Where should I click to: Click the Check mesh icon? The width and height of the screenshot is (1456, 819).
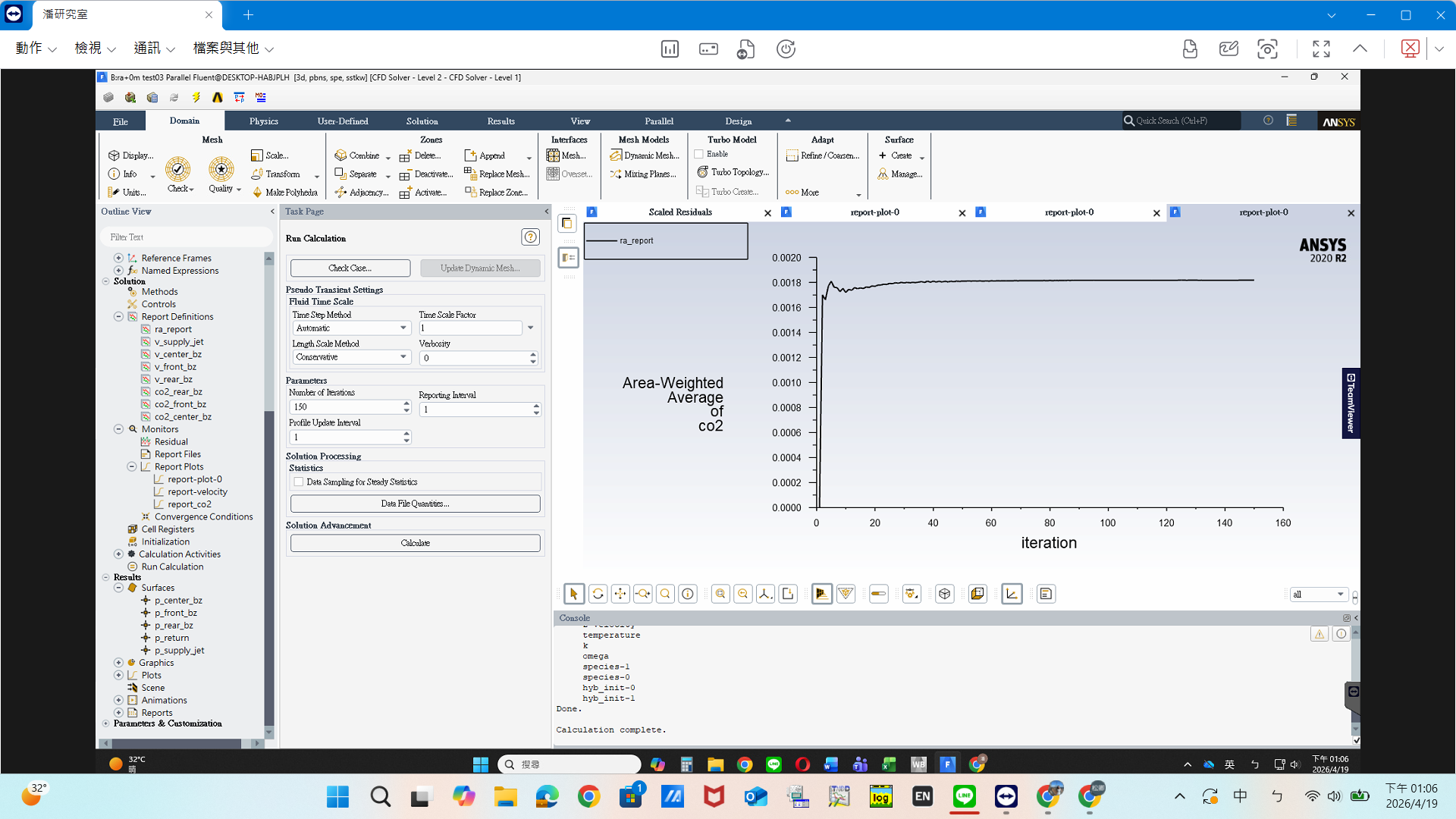click(178, 170)
